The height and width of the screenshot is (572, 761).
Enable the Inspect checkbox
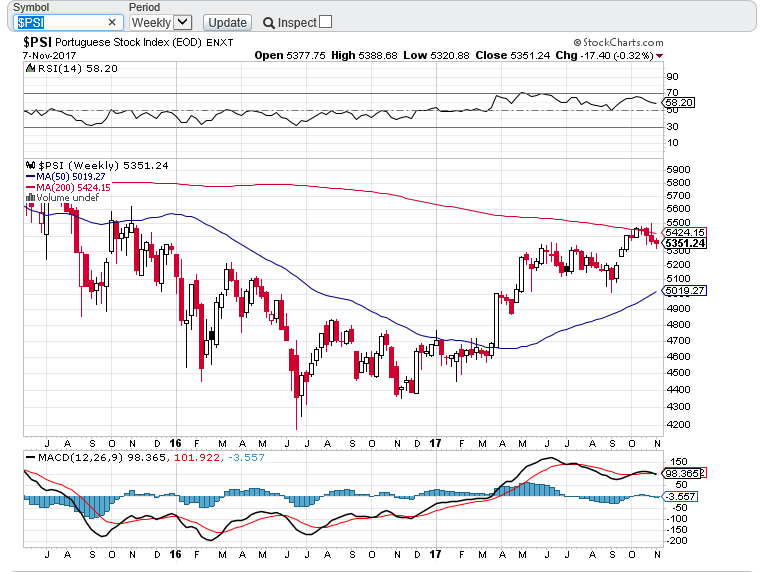click(326, 22)
